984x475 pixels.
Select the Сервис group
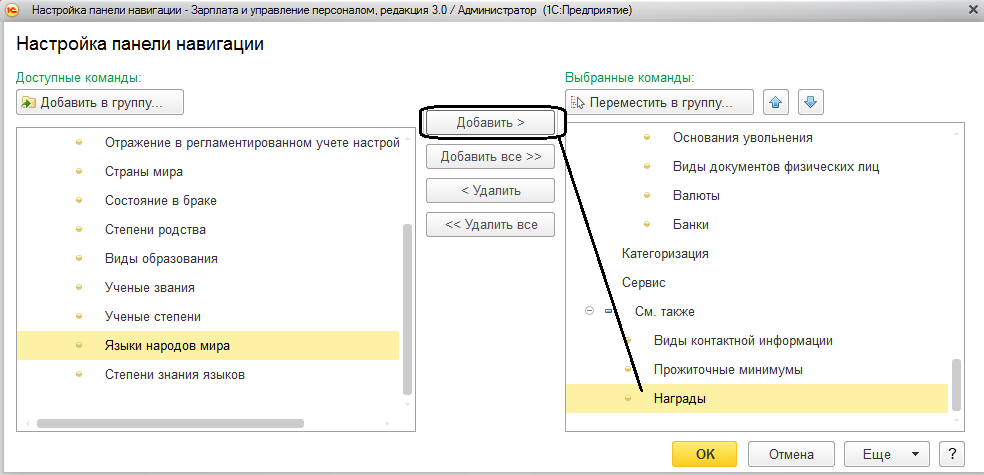643,282
